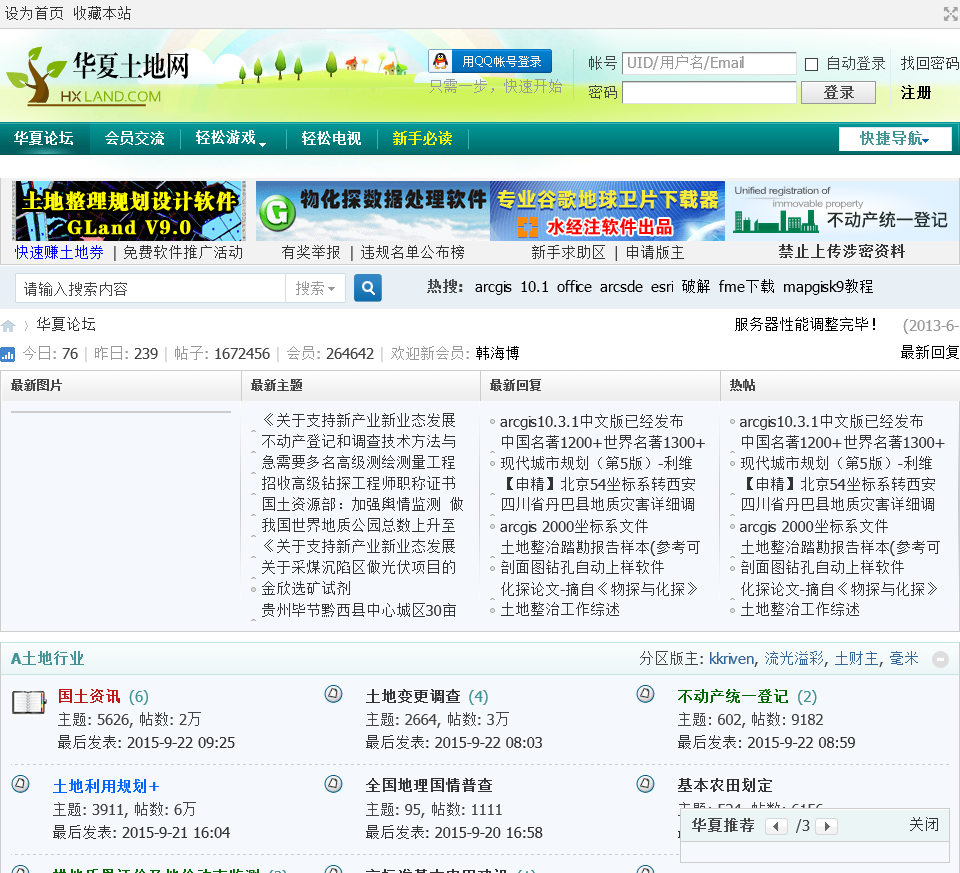Open the 专业谷歌地球卫片下载器 banner
960x873 pixels.
[x=607, y=211]
